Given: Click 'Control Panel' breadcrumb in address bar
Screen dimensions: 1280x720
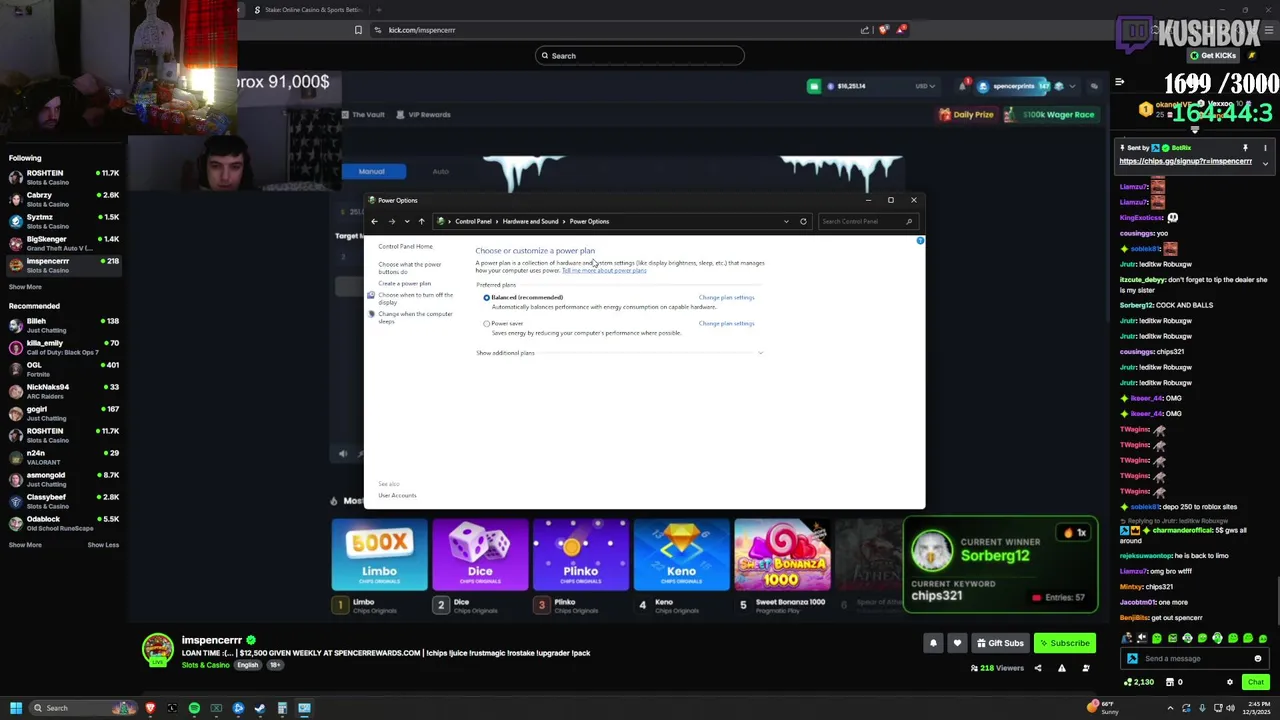Looking at the screenshot, I should (473, 221).
